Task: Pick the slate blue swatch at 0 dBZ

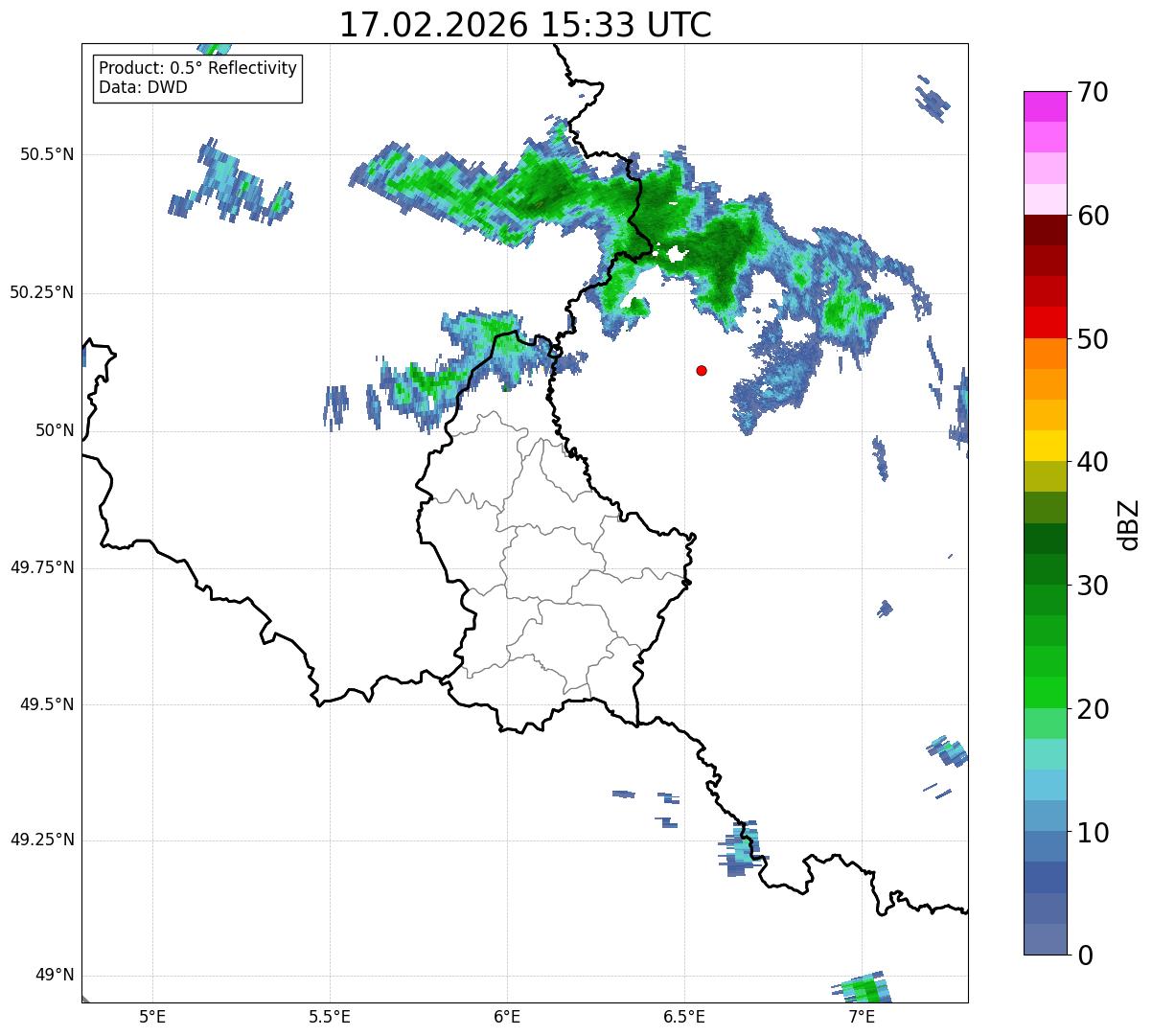Action: tap(1045, 939)
